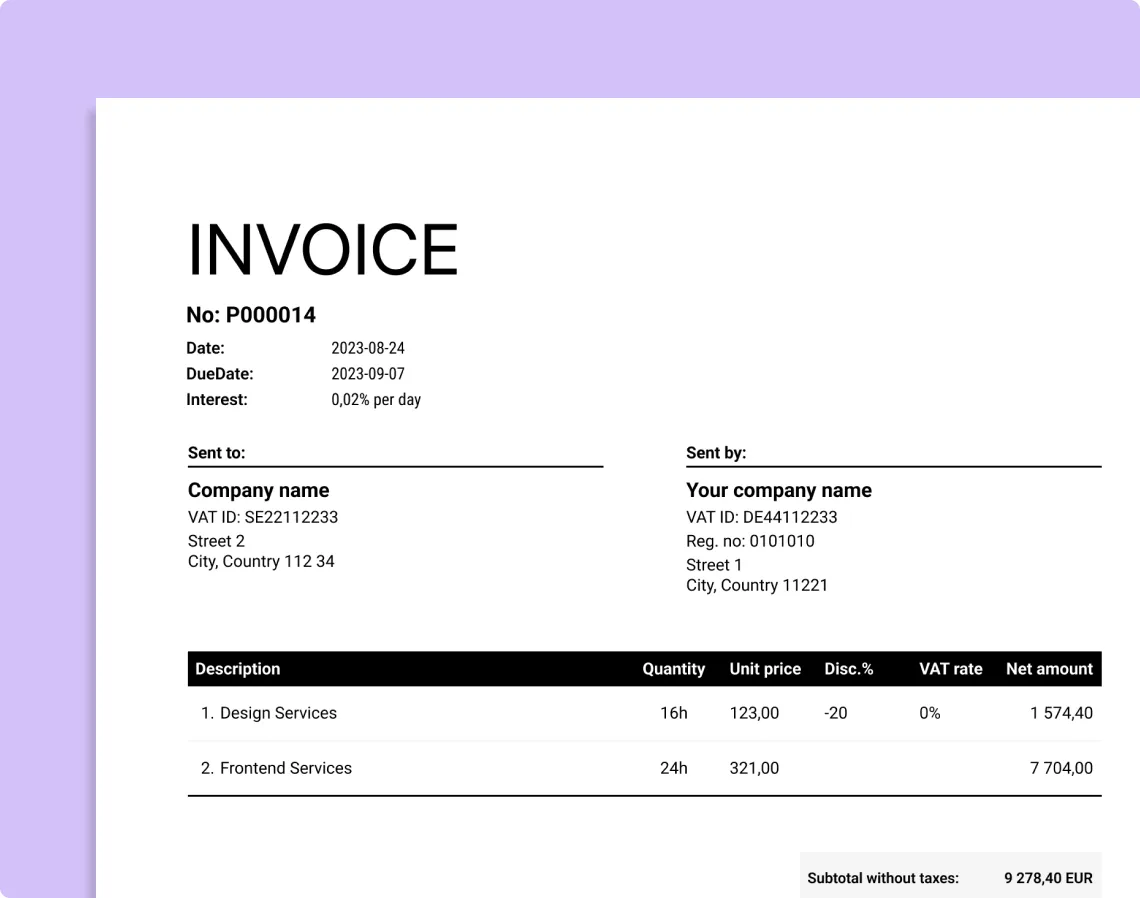Select the VAT rate column header
Image resolution: width=1140 pixels, height=898 pixels.
pyautogui.click(x=950, y=669)
